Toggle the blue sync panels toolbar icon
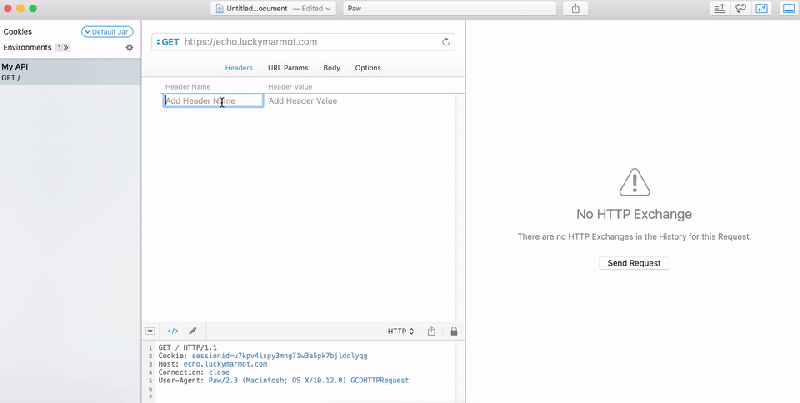This screenshot has height=403, width=800. point(761,8)
